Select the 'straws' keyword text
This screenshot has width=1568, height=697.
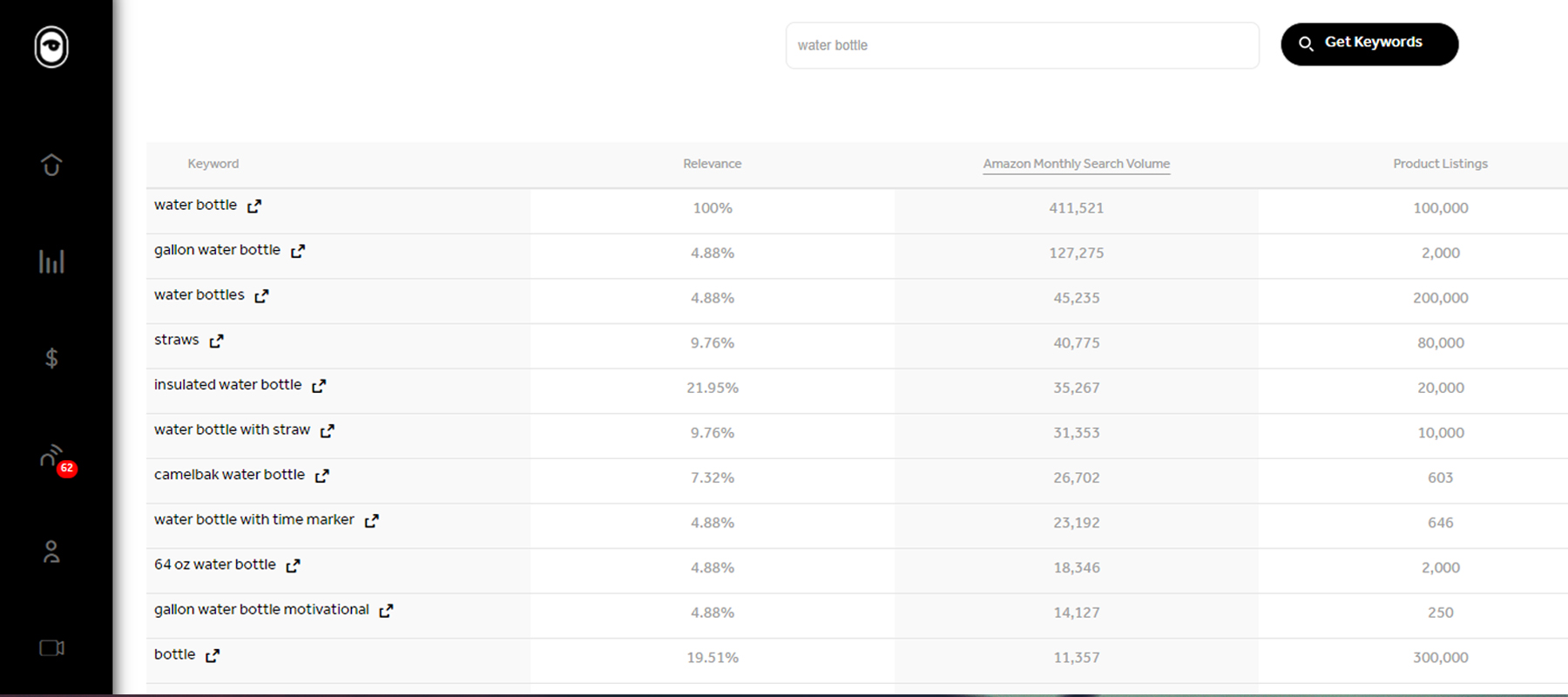point(177,340)
